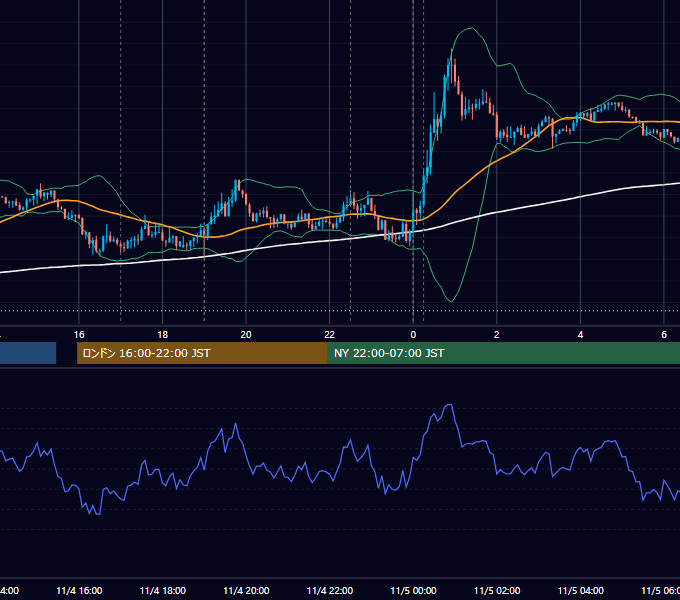Click the 11/5 00:00 date label
The width and height of the screenshot is (680, 600).
[413, 590]
